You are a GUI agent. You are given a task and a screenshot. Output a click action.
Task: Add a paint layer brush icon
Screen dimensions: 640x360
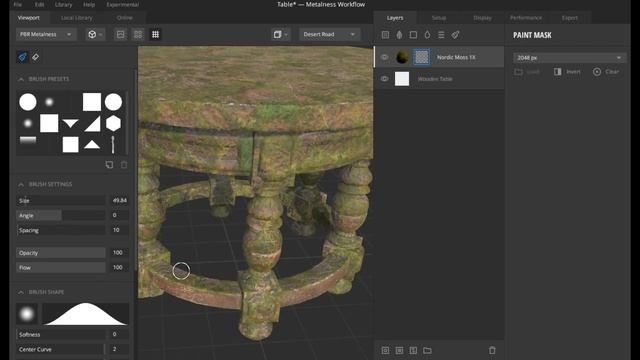click(x=455, y=35)
